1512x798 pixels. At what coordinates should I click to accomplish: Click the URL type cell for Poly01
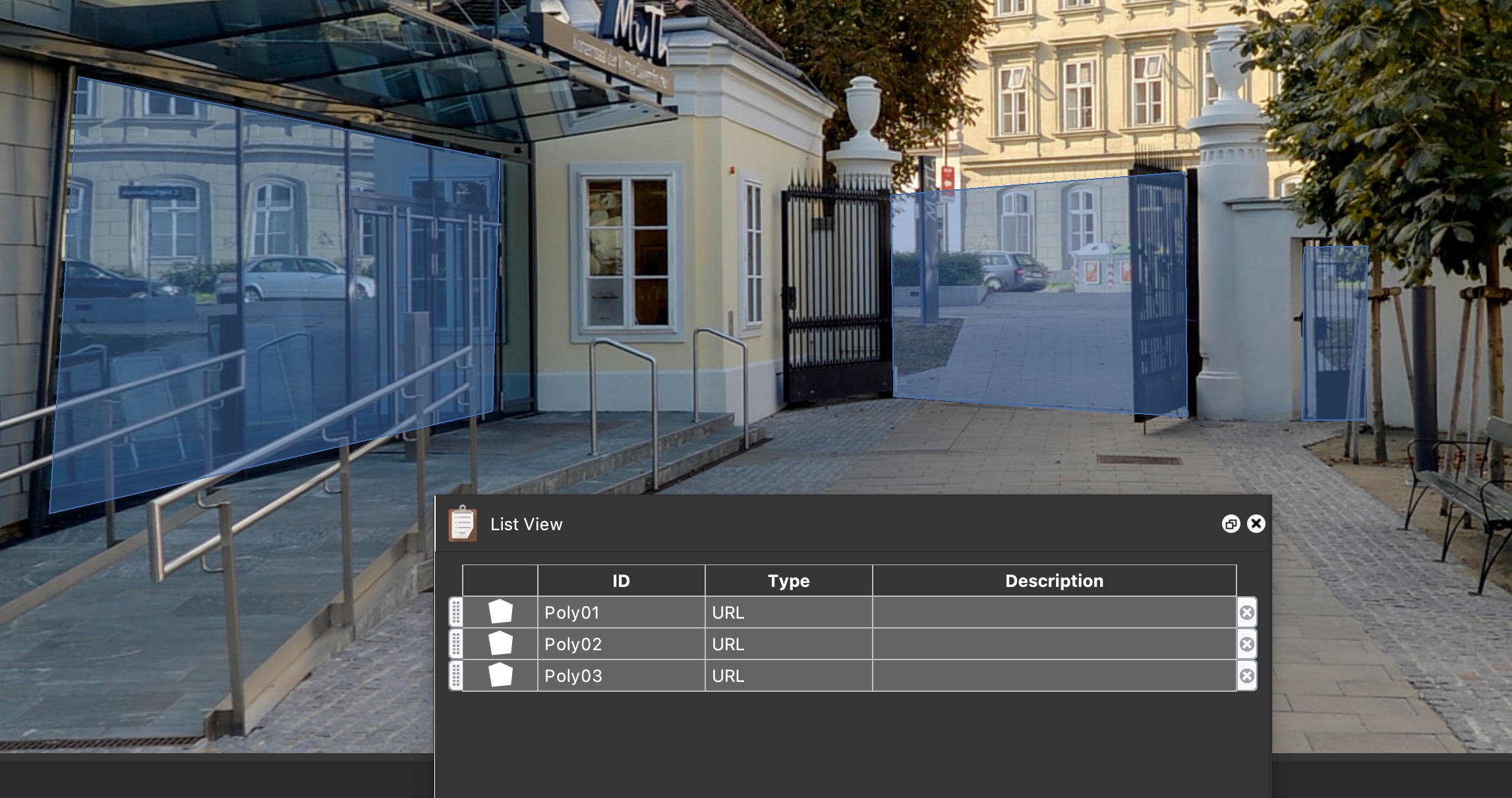pyautogui.click(x=788, y=613)
